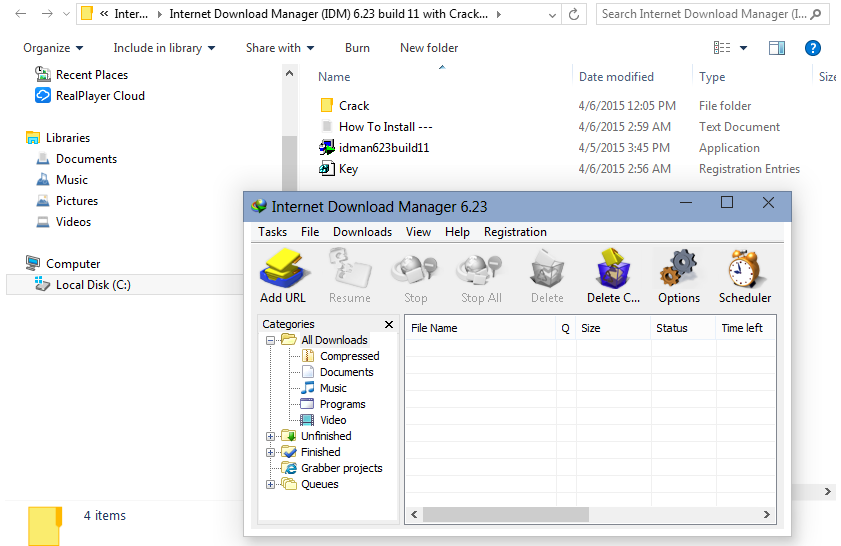Open the view options dropdown arrow
The height and width of the screenshot is (546, 841).
[743, 48]
